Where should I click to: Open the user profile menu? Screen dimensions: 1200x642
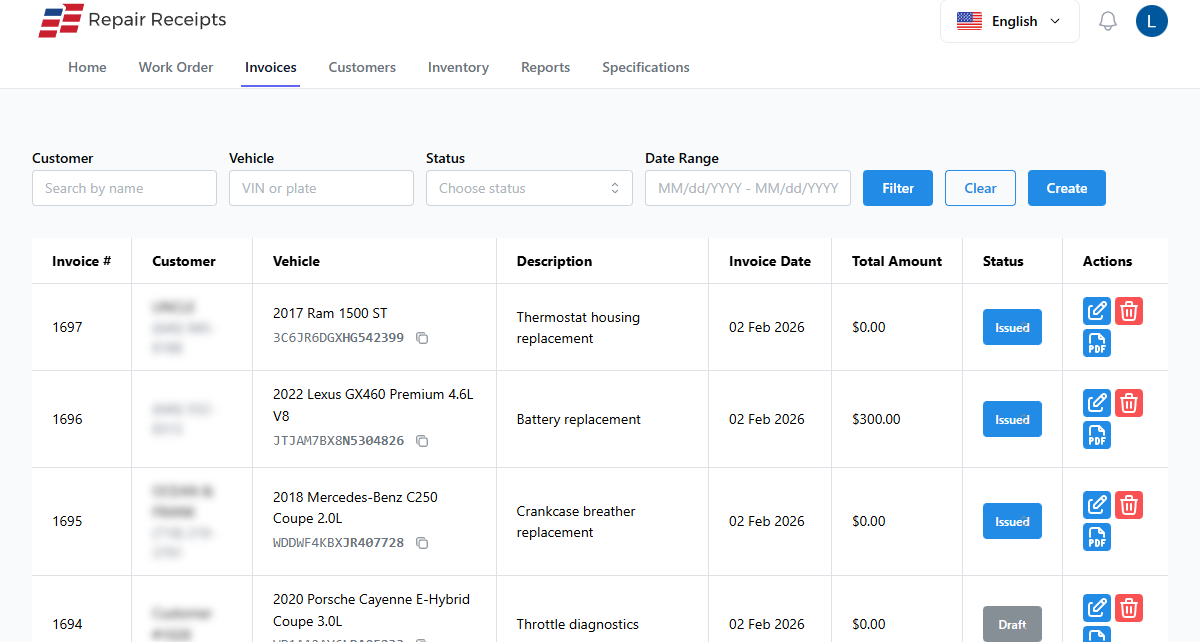1151,20
